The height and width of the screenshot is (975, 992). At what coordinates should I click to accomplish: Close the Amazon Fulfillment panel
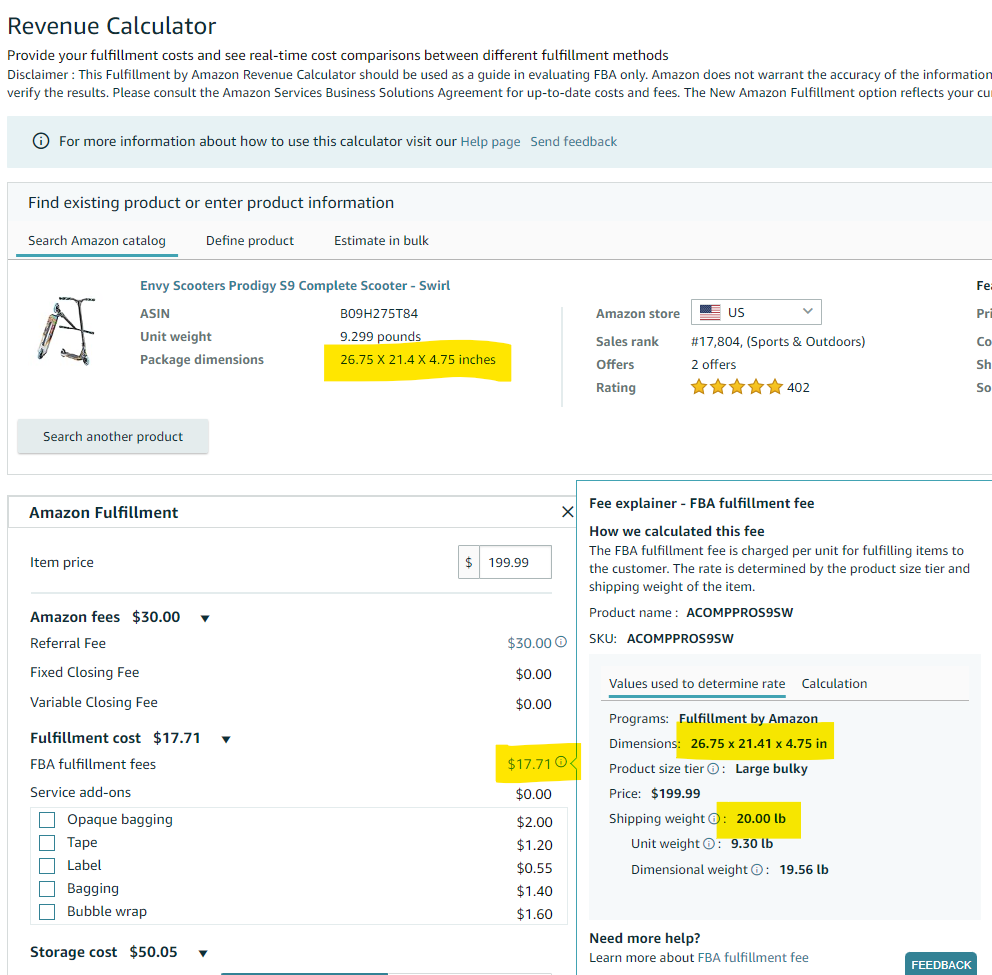[567, 512]
